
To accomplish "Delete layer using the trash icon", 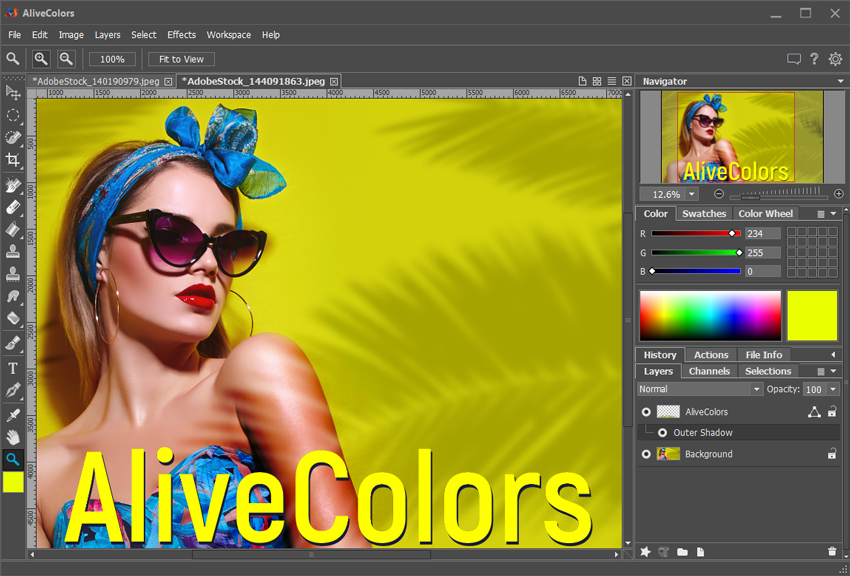I will click(832, 551).
